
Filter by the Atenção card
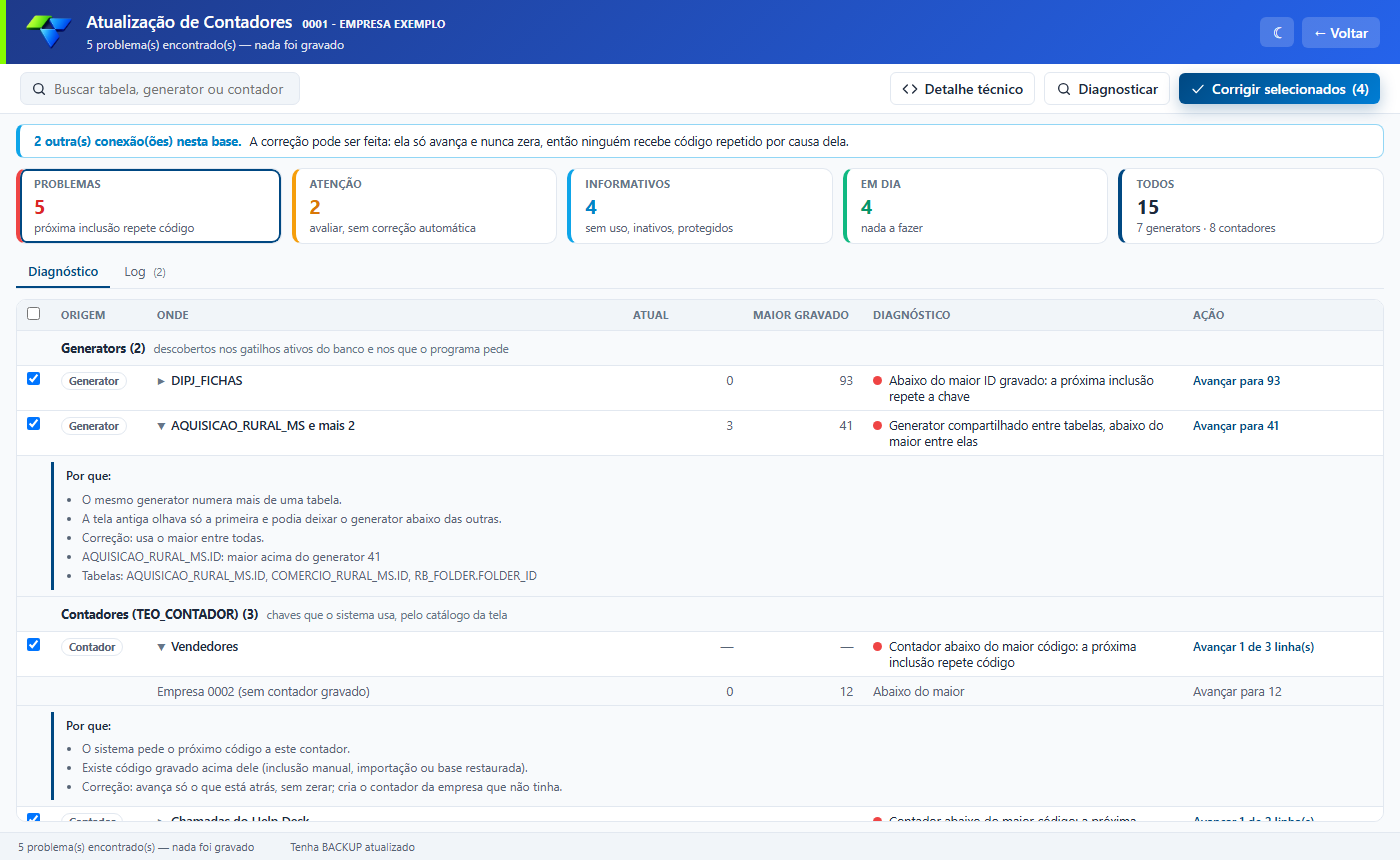[424, 206]
